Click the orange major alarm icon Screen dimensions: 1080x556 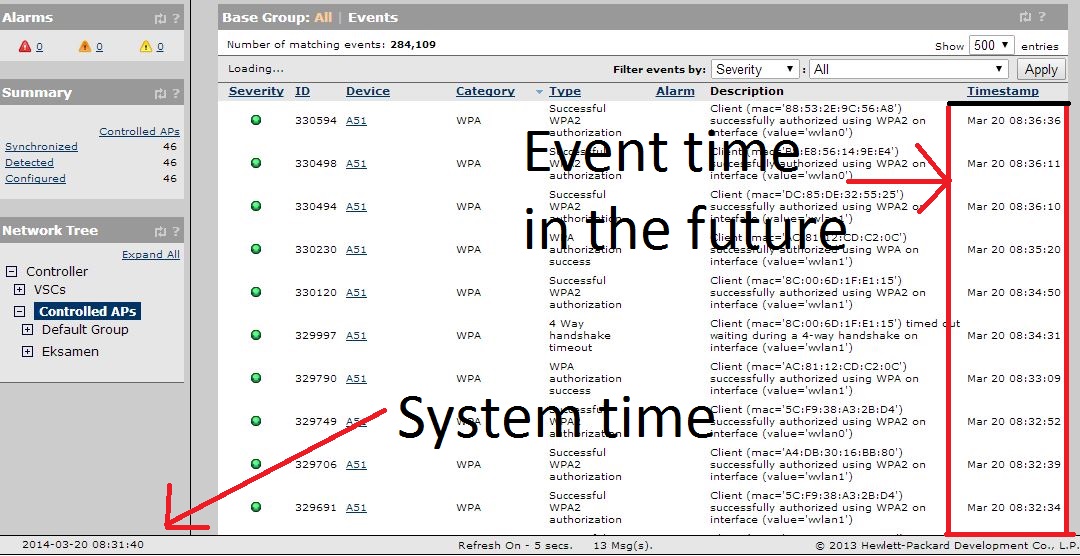point(85,47)
